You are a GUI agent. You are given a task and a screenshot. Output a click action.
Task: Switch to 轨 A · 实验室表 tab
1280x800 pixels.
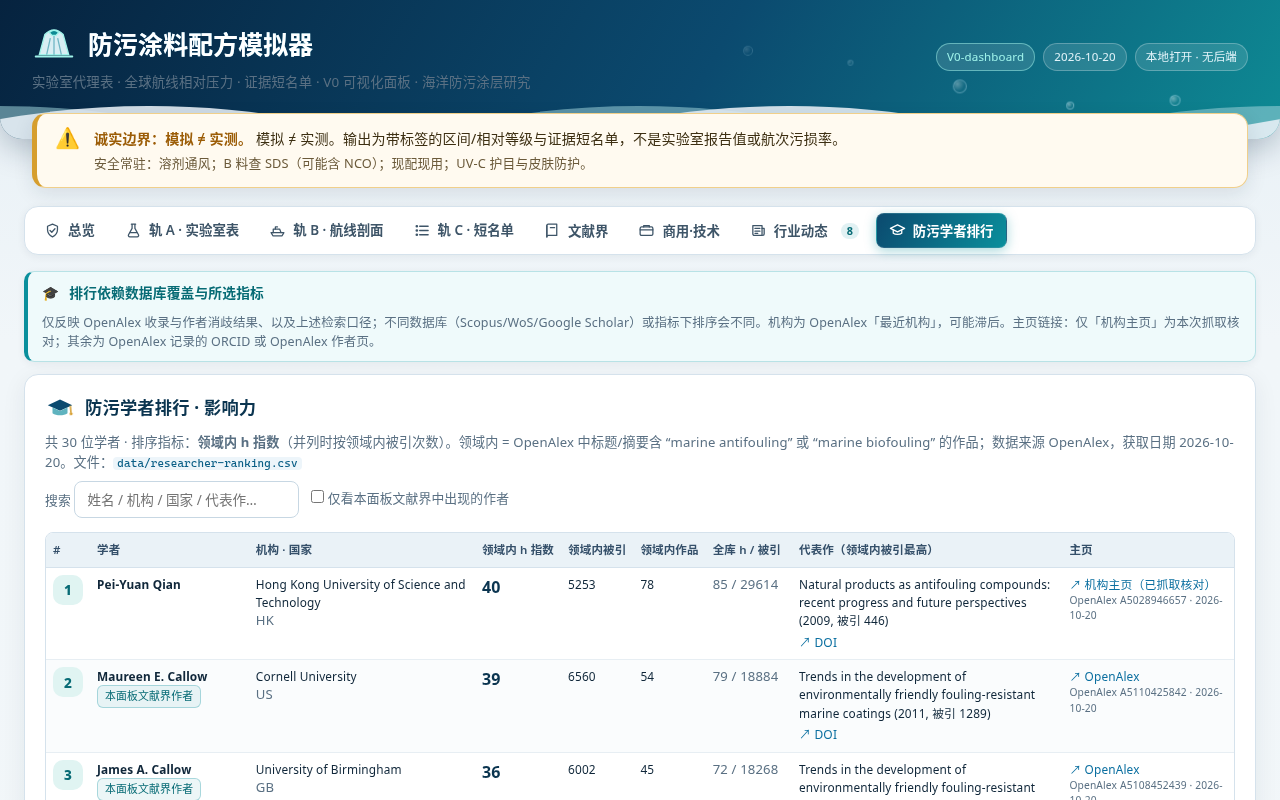tap(183, 231)
